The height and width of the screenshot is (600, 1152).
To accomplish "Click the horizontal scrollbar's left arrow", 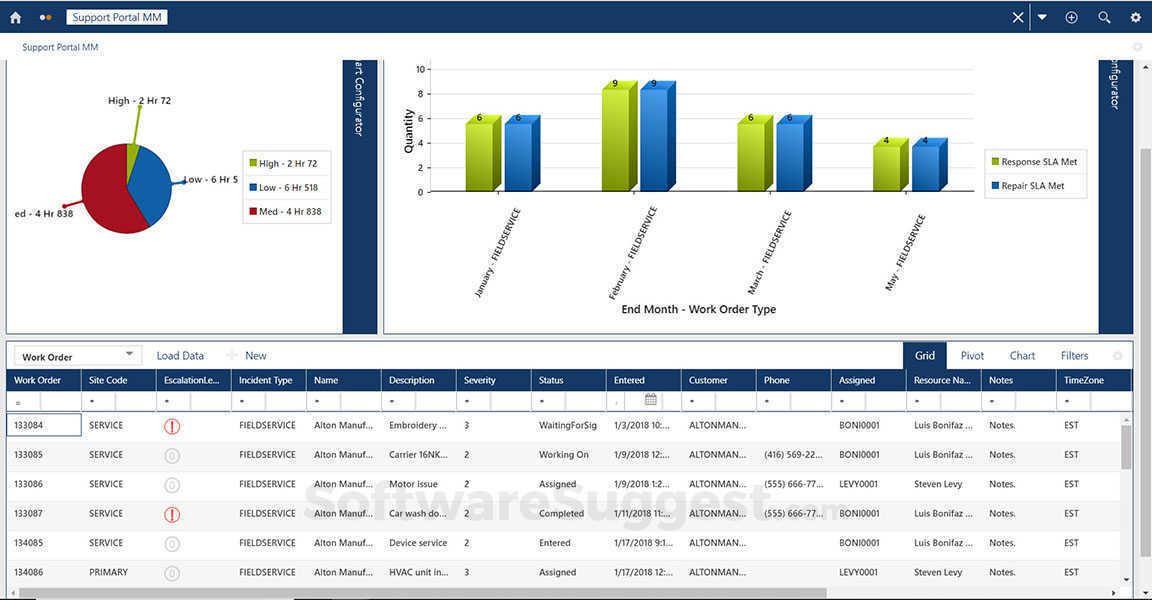I will 12,593.
